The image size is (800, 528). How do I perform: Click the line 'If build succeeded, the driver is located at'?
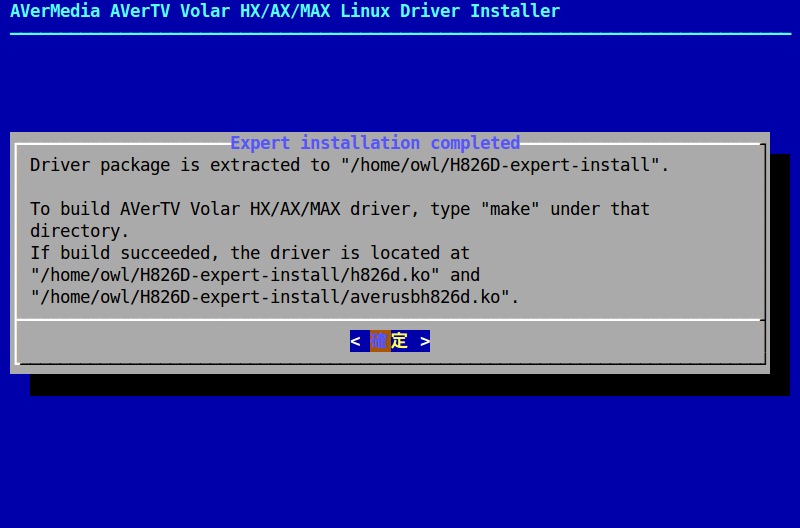tap(250, 253)
